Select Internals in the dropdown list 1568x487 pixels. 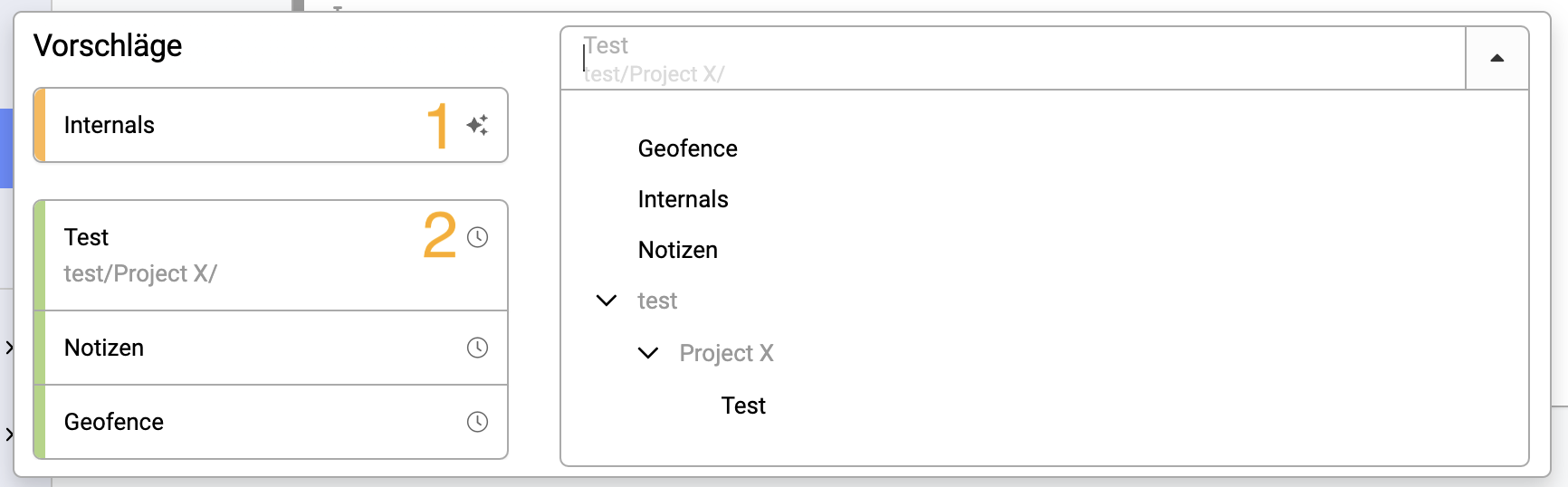pos(683,199)
